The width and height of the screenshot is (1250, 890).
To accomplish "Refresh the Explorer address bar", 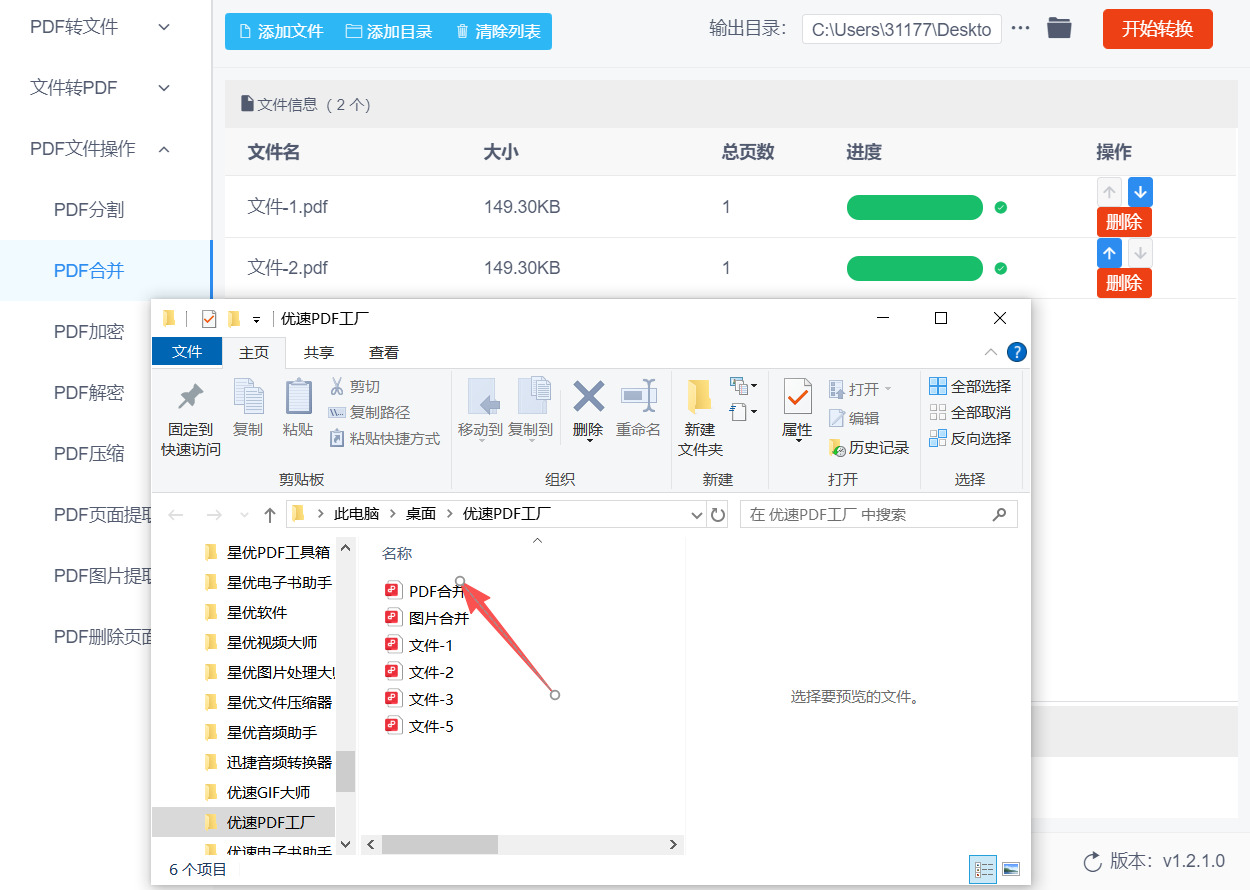I will (718, 515).
